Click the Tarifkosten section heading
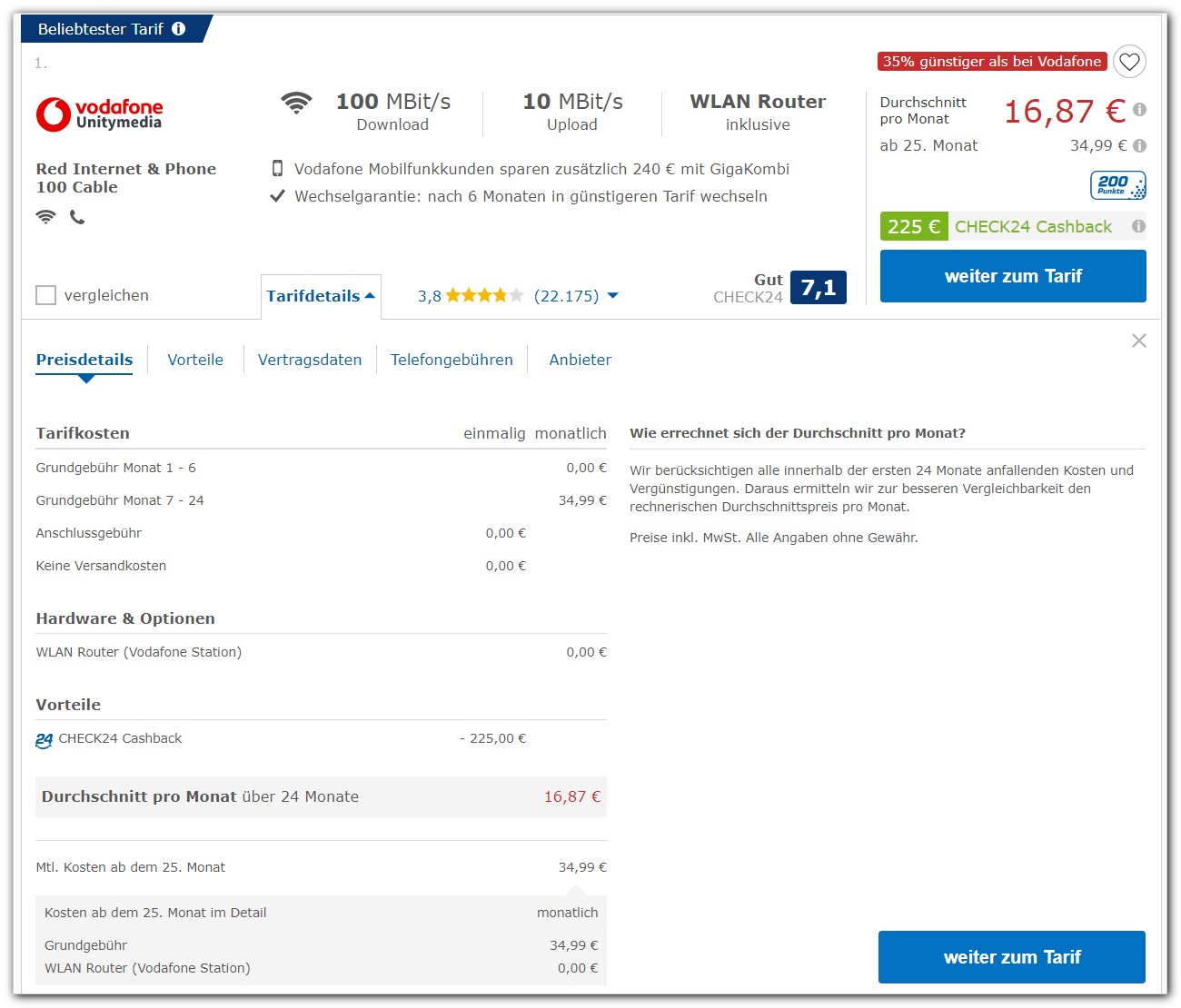 [x=83, y=433]
